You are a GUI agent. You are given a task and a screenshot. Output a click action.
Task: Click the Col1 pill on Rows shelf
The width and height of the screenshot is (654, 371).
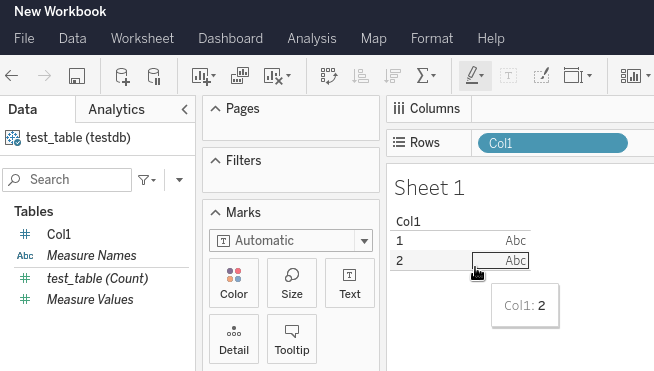coord(553,143)
